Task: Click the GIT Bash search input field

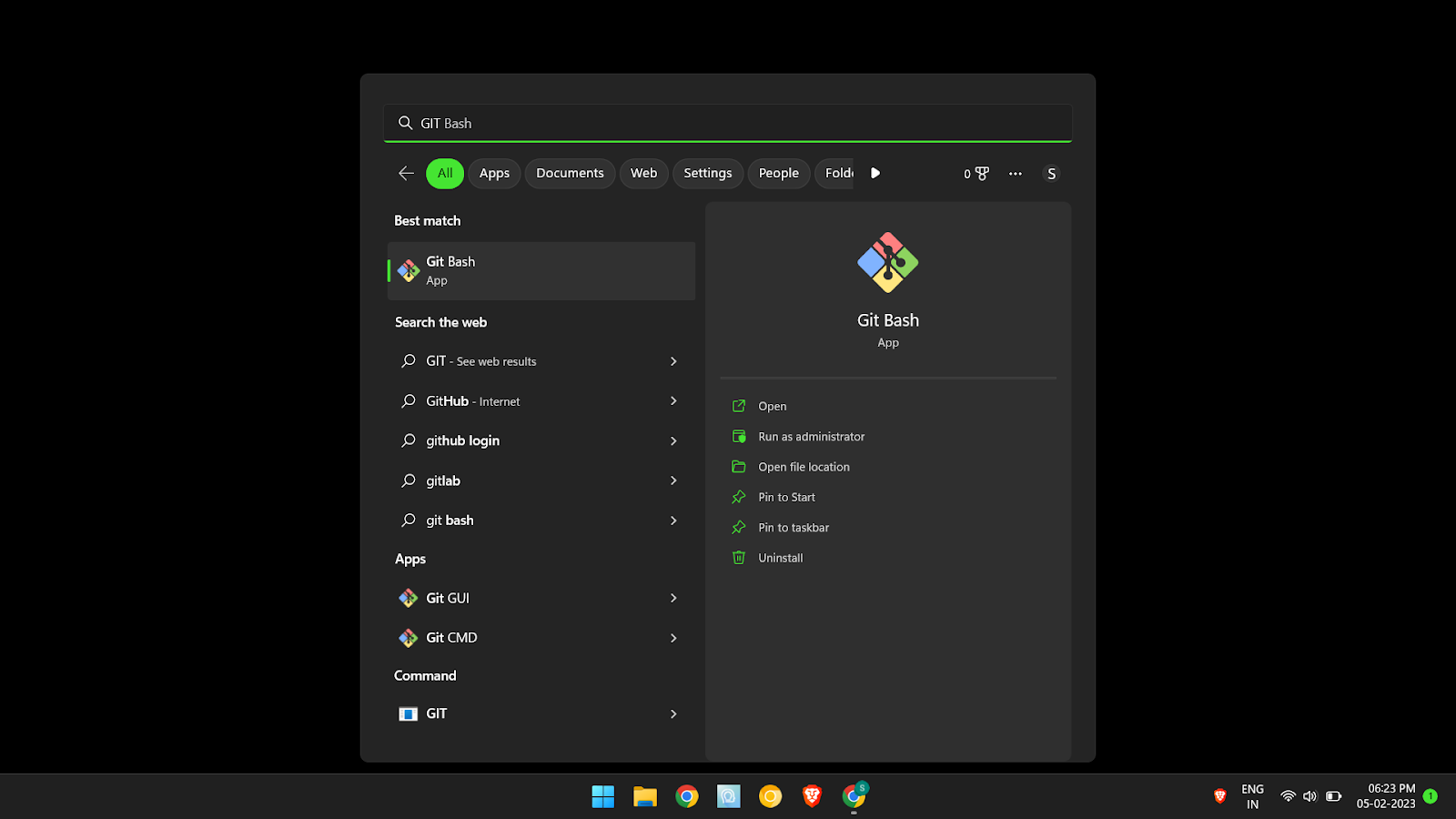Action: coord(728,123)
